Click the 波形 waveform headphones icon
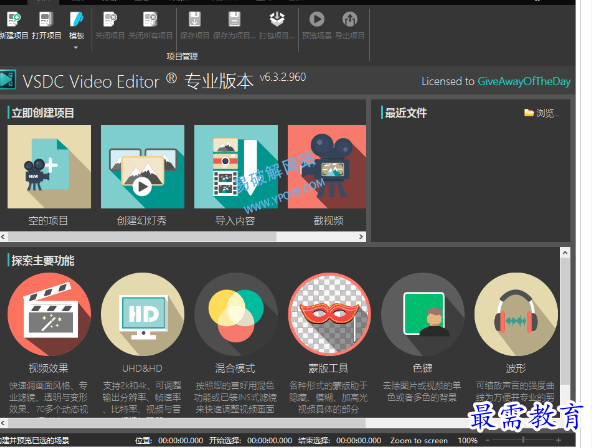Screen dimensions: 592x448 point(516,314)
